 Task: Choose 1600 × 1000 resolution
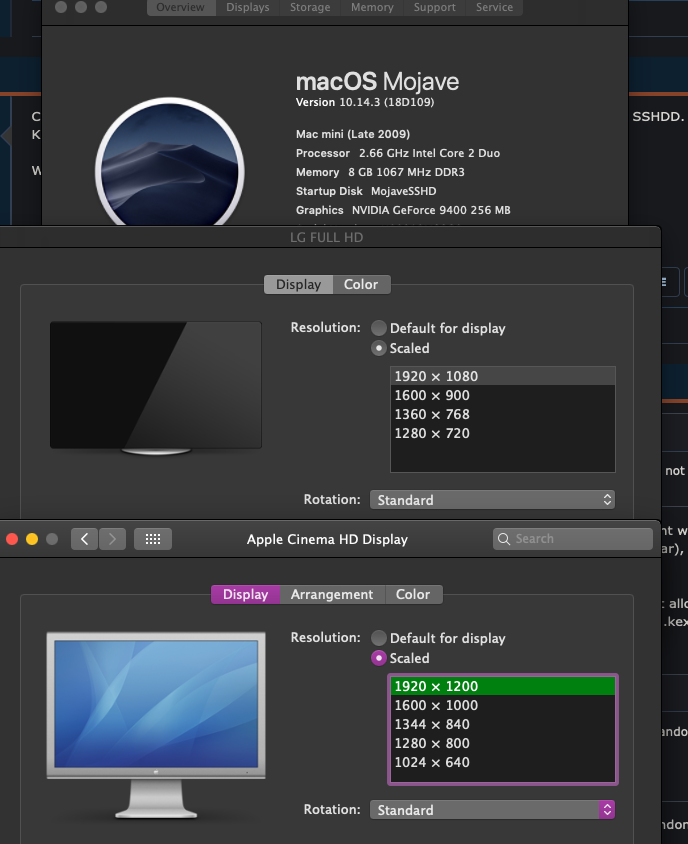click(x=503, y=705)
